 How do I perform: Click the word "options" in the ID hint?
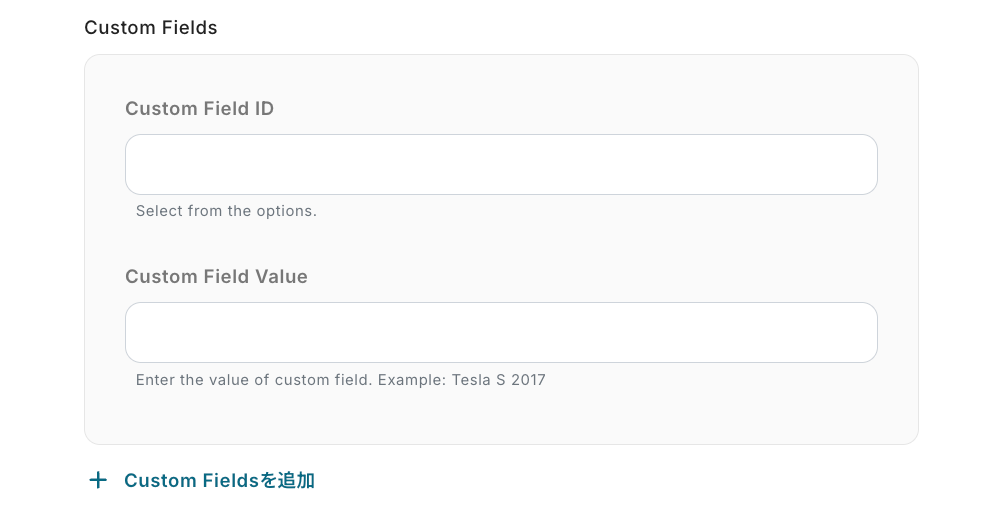point(284,212)
